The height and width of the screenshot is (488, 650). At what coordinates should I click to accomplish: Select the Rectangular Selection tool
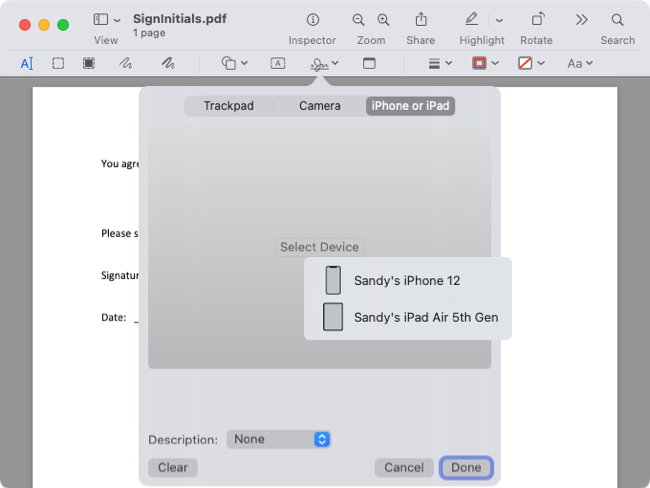[x=58, y=63]
